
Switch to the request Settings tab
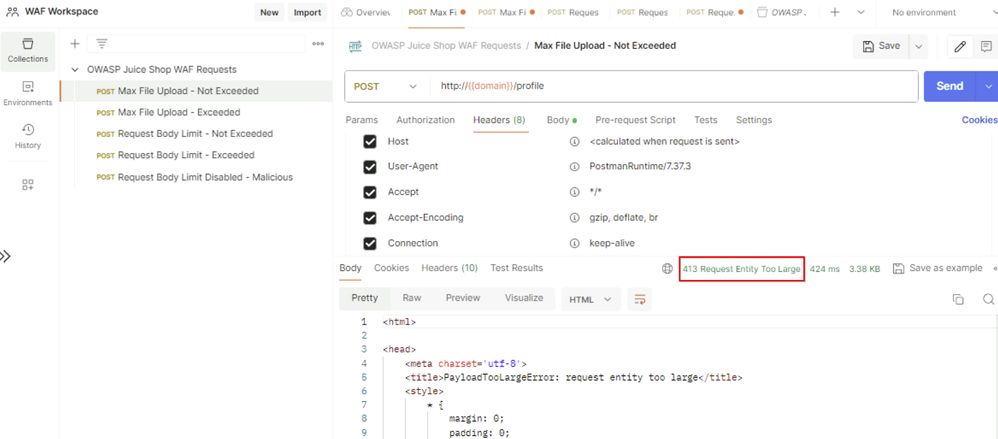(754, 120)
